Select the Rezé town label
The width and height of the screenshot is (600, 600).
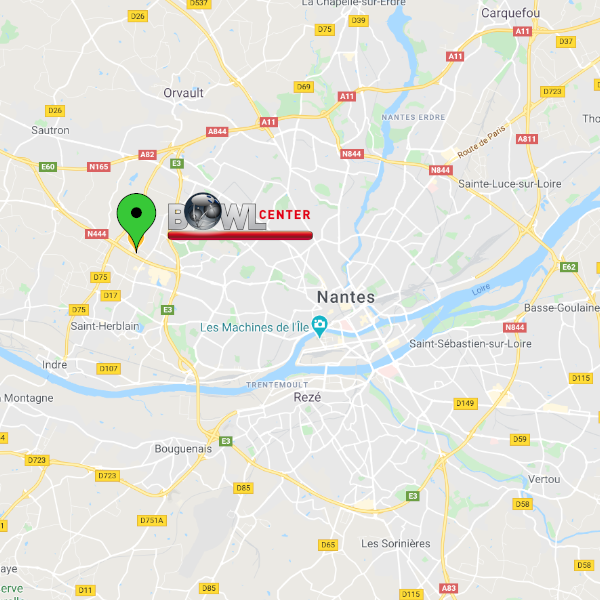click(x=307, y=397)
